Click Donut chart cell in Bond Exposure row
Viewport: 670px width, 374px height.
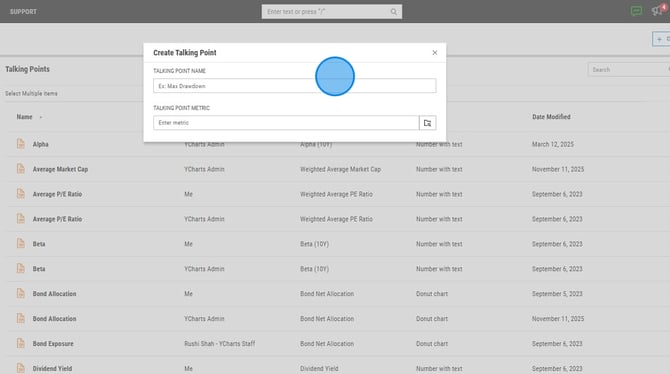(432, 344)
